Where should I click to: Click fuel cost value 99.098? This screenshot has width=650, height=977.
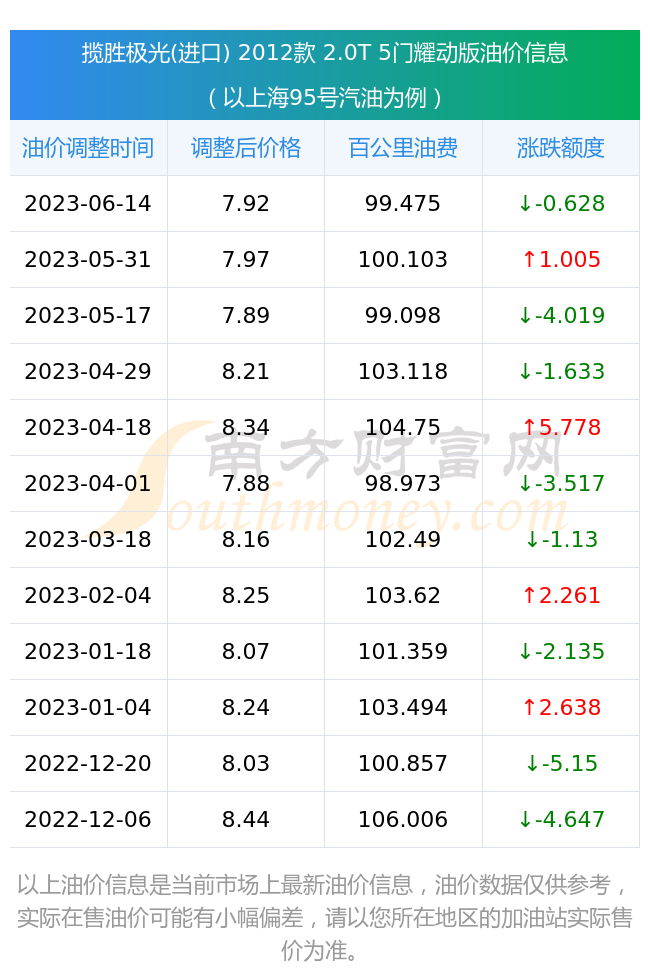(x=403, y=316)
